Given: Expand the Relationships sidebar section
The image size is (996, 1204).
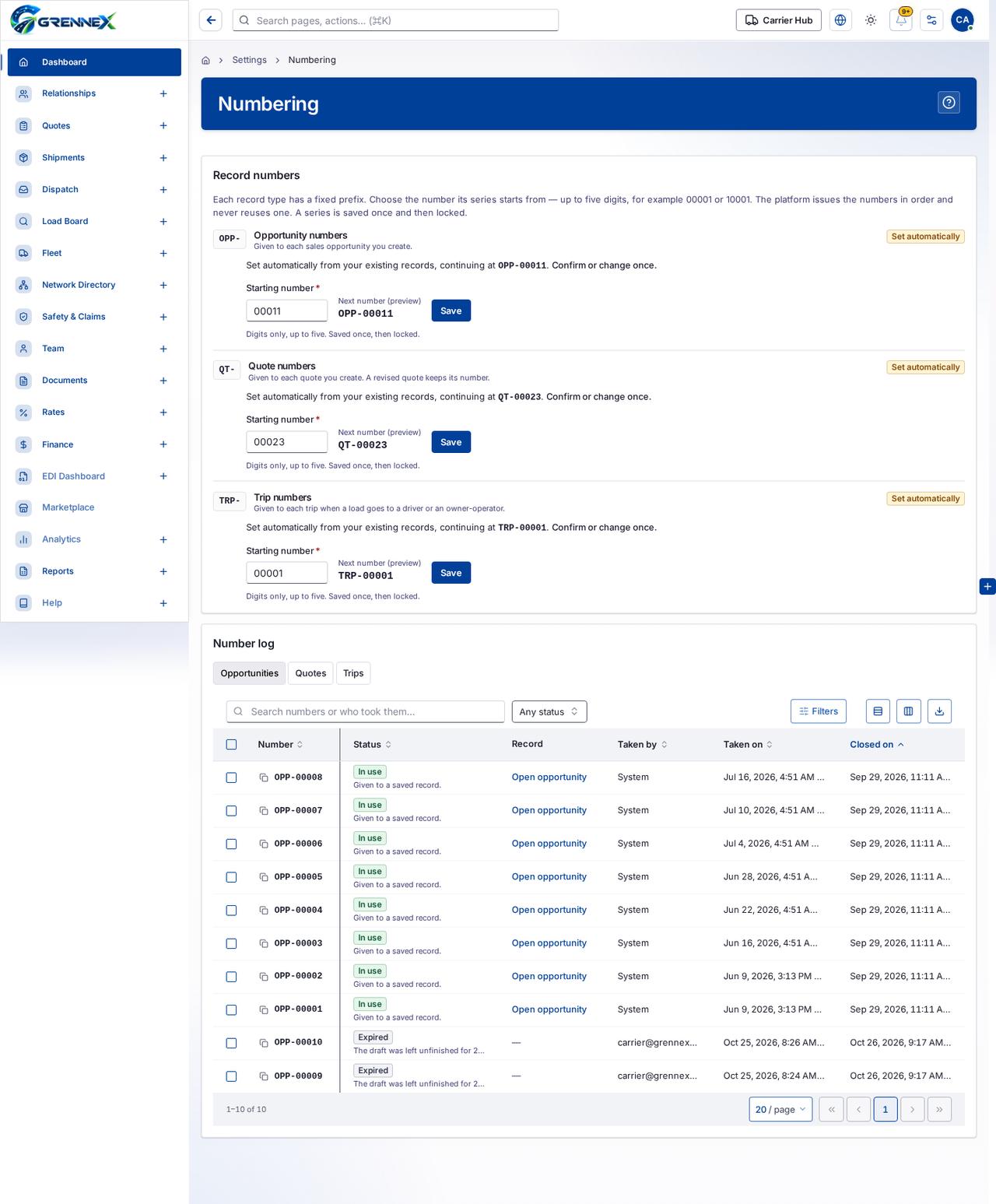Looking at the screenshot, I should (x=163, y=93).
